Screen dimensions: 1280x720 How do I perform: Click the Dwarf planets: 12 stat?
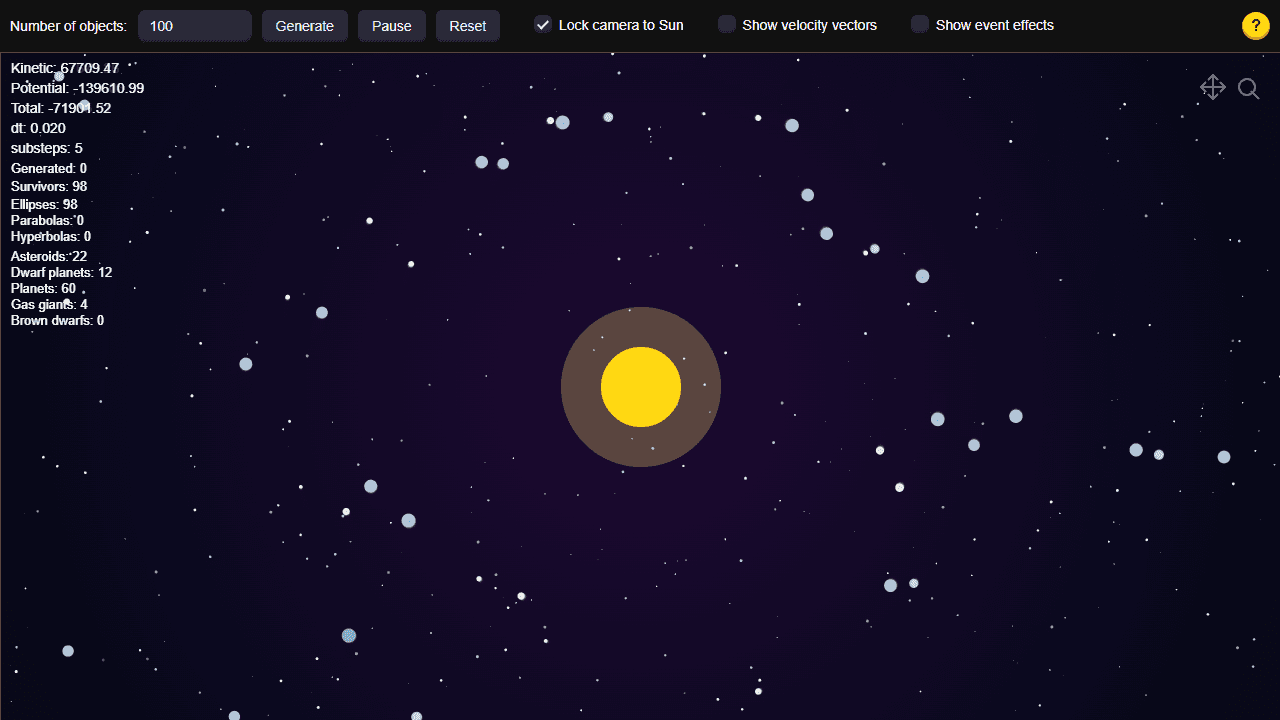(x=61, y=272)
